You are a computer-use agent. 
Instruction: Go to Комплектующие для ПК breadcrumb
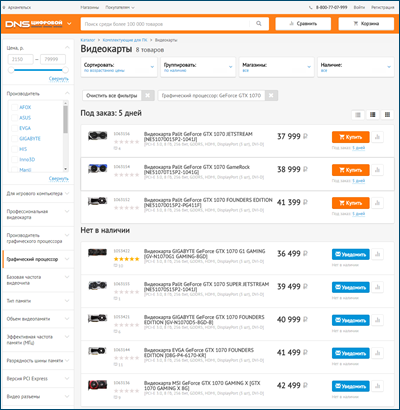[125, 40]
